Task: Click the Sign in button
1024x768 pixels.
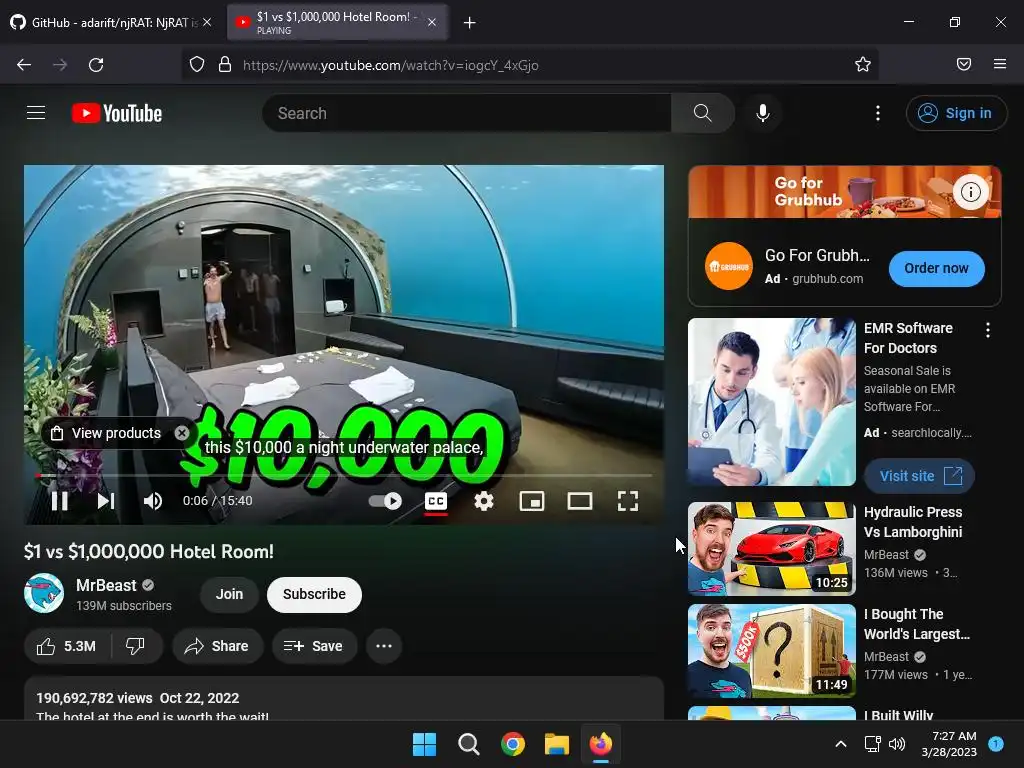Action: click(956, 113)
